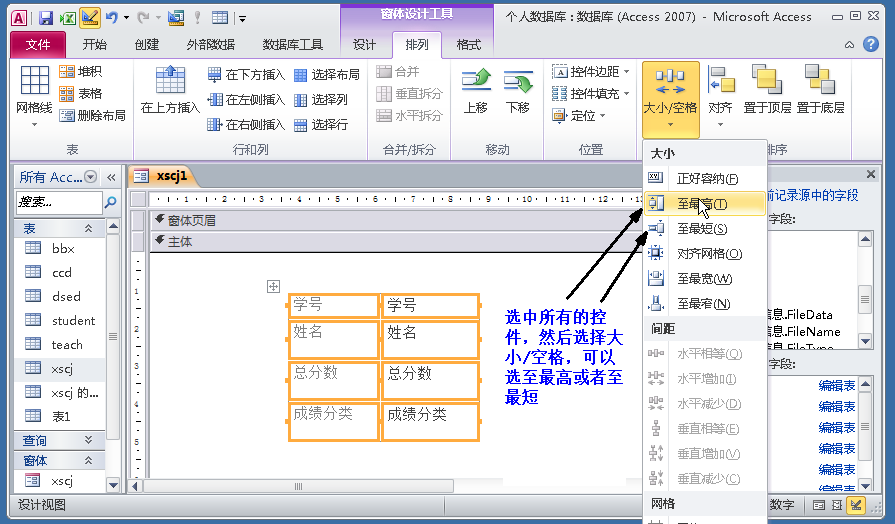Select the bbx table
This screenshot has width=895, height=524.
[x=59, y=248]
